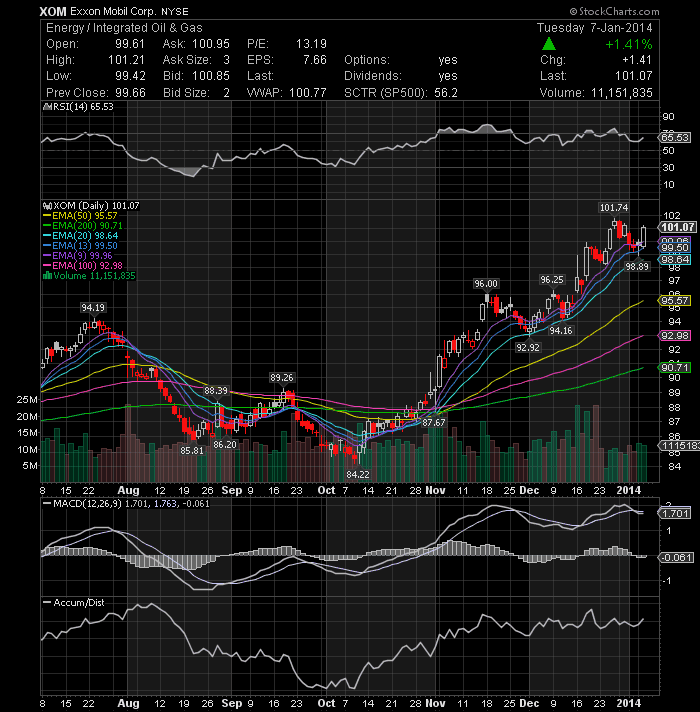Click the Ask price 100.95
This screenshot has height=712, width=700.
point(211,44)
